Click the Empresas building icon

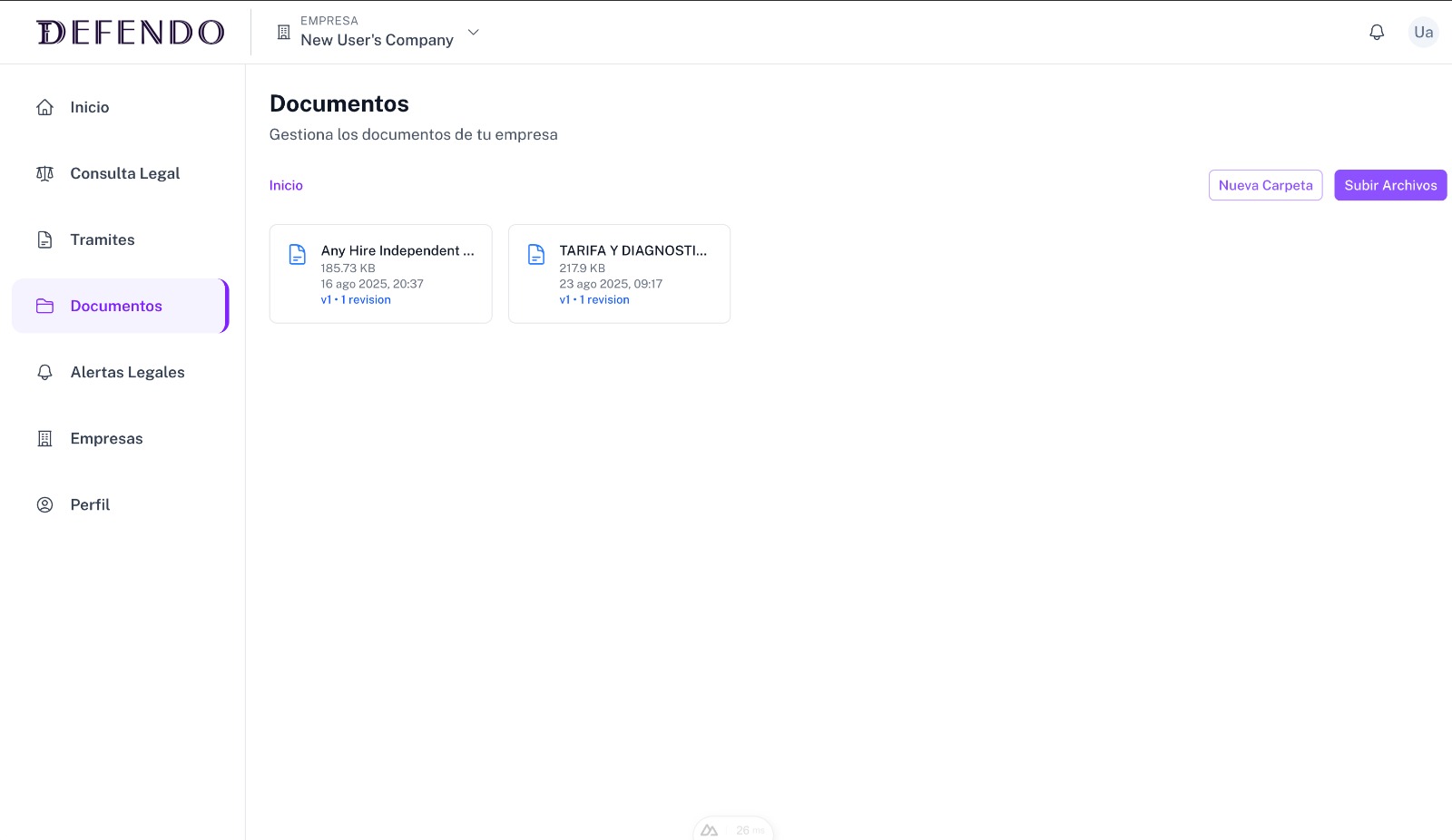click(x=44, y=438)
